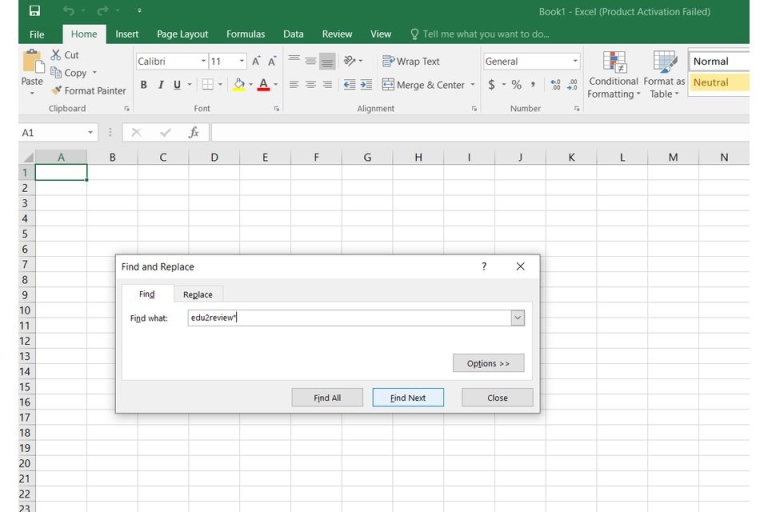Toggle Wrap Text
The image size is (768, 512).
tap(411, 61)
